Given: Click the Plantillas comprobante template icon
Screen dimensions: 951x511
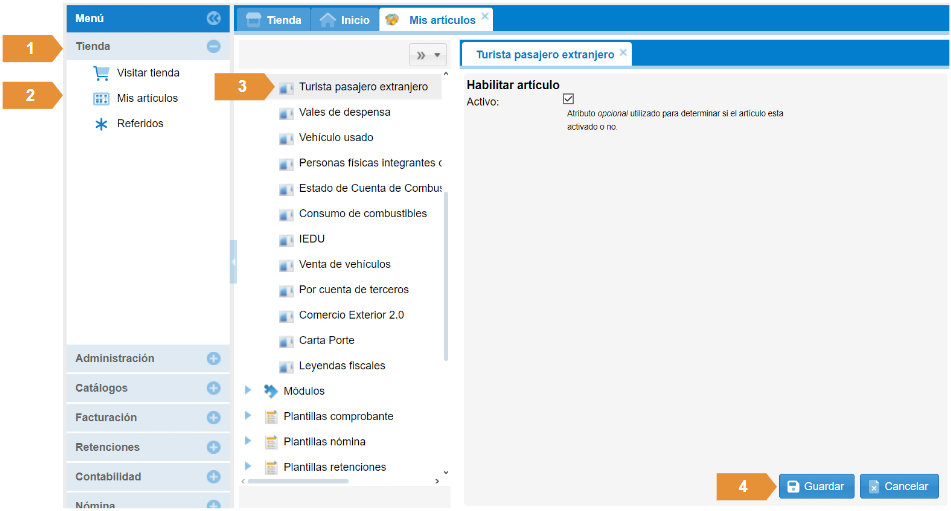Looking at the screenshot, I should click(x=271, y=417).
